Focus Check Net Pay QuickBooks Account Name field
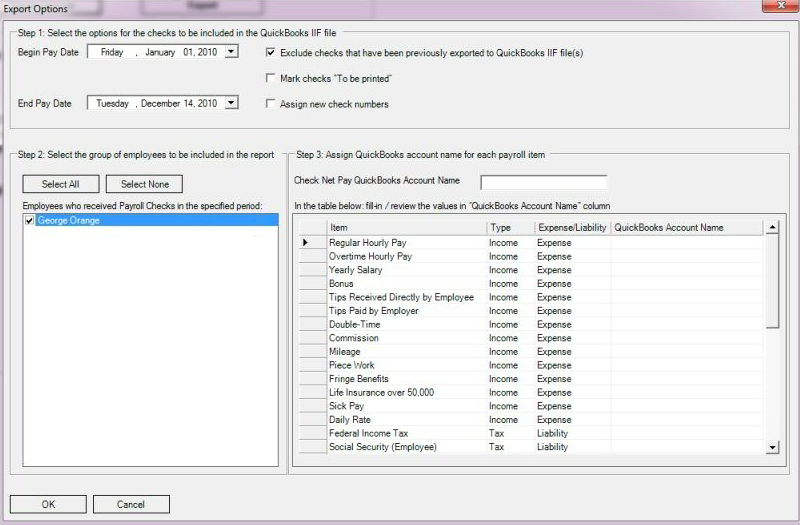800x525 pixels. (544, 182)
